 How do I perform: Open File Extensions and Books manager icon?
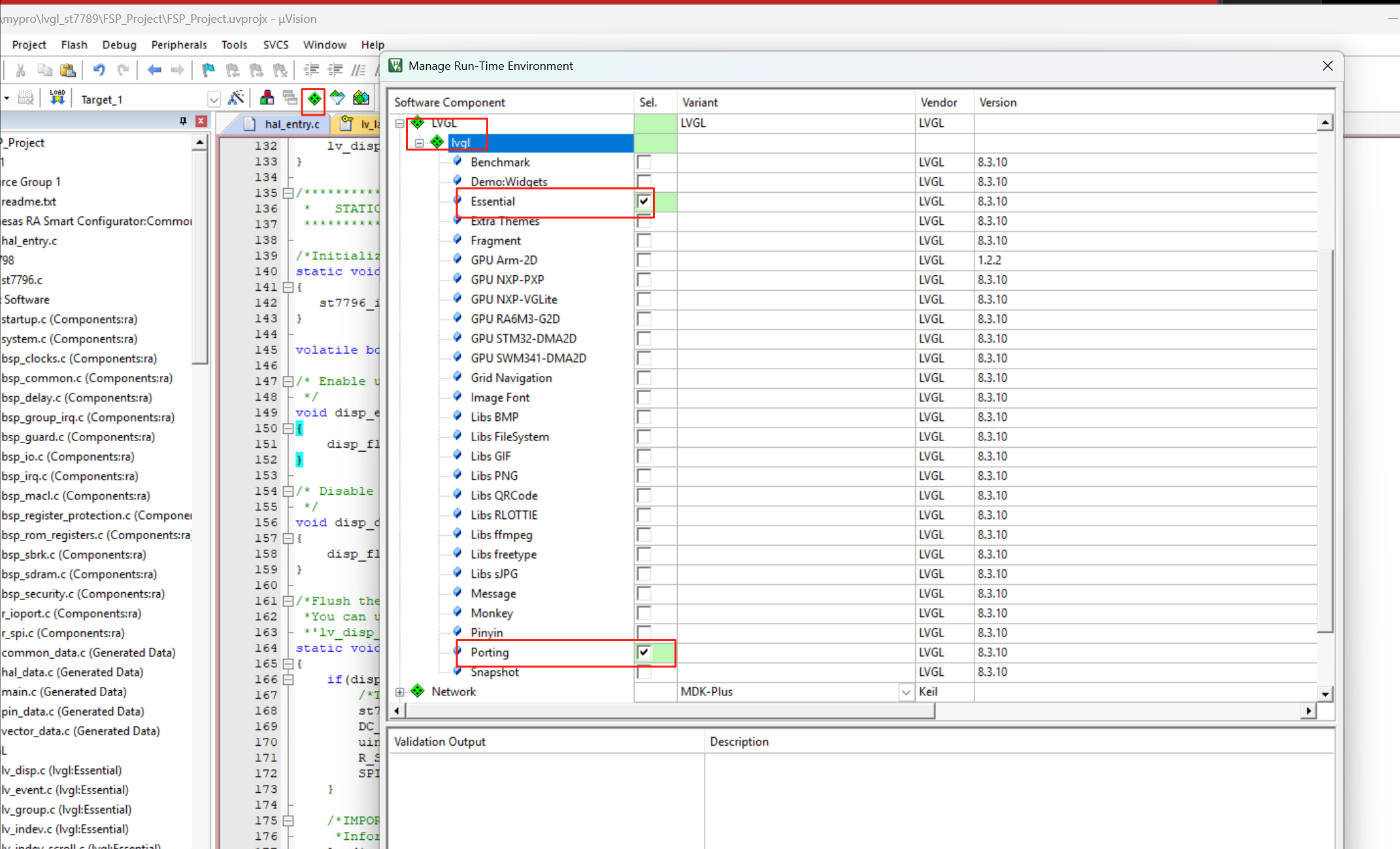(x=267, y=99)
